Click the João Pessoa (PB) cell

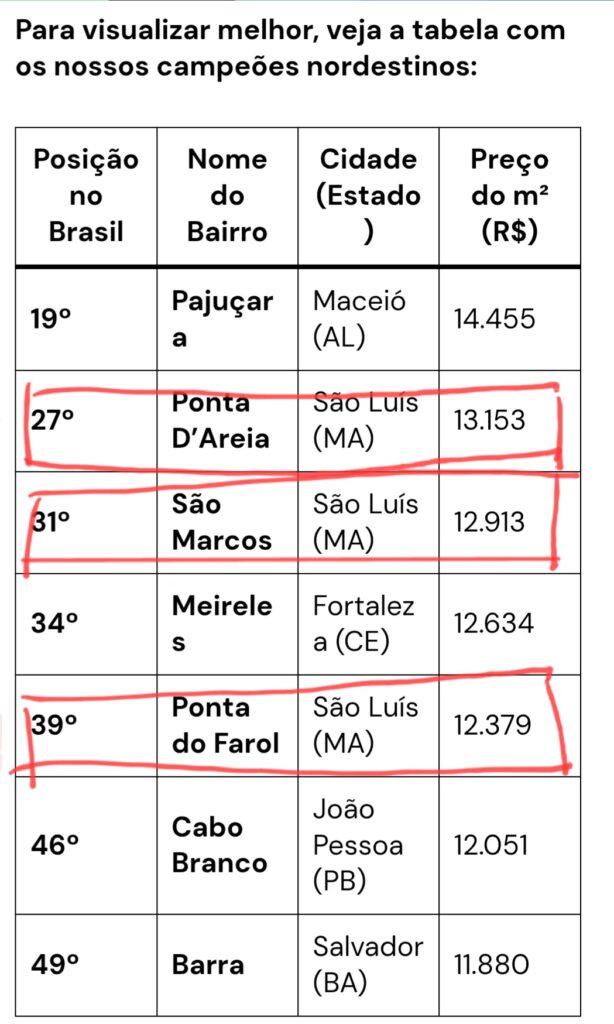point(358,845)
